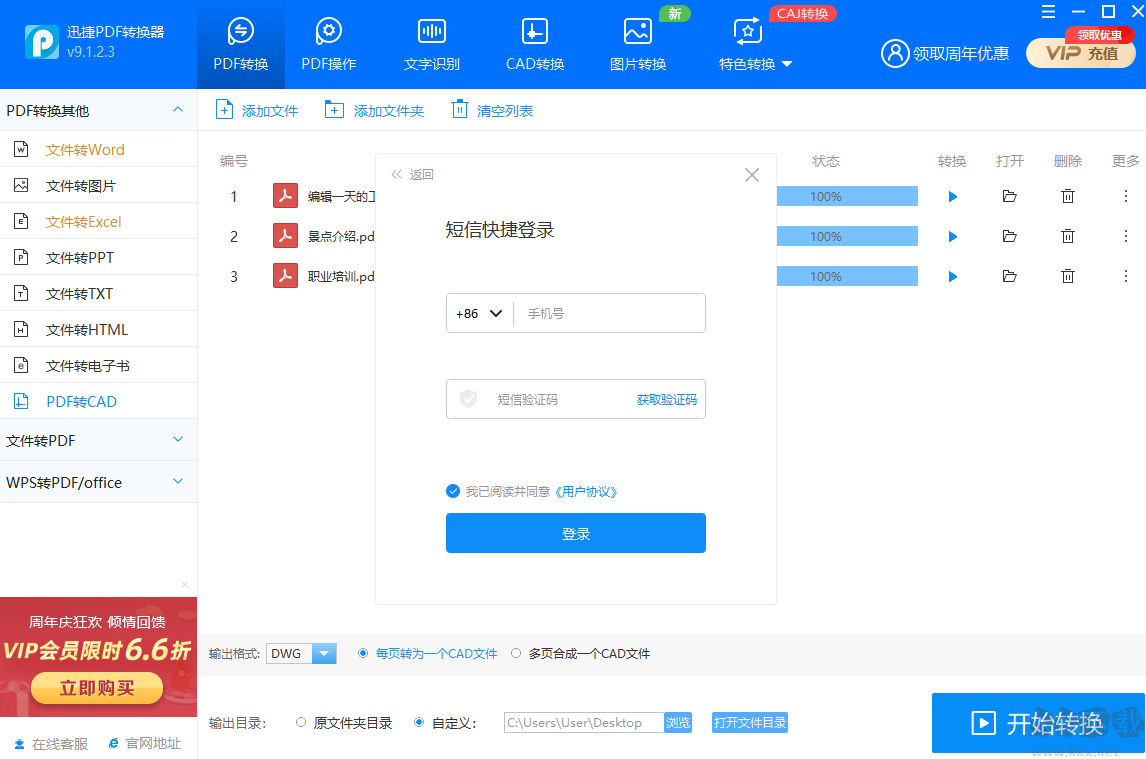Open more options for file row 1
Viewport: 1146px width, 759px height.
coord(1126,196)
